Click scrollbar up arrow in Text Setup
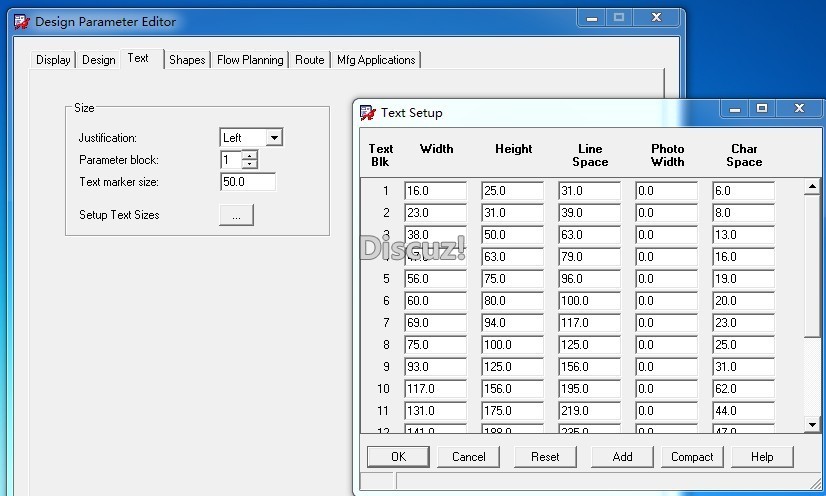The height and width of the screenshot is (496, 826). click(x=812, y=186)
